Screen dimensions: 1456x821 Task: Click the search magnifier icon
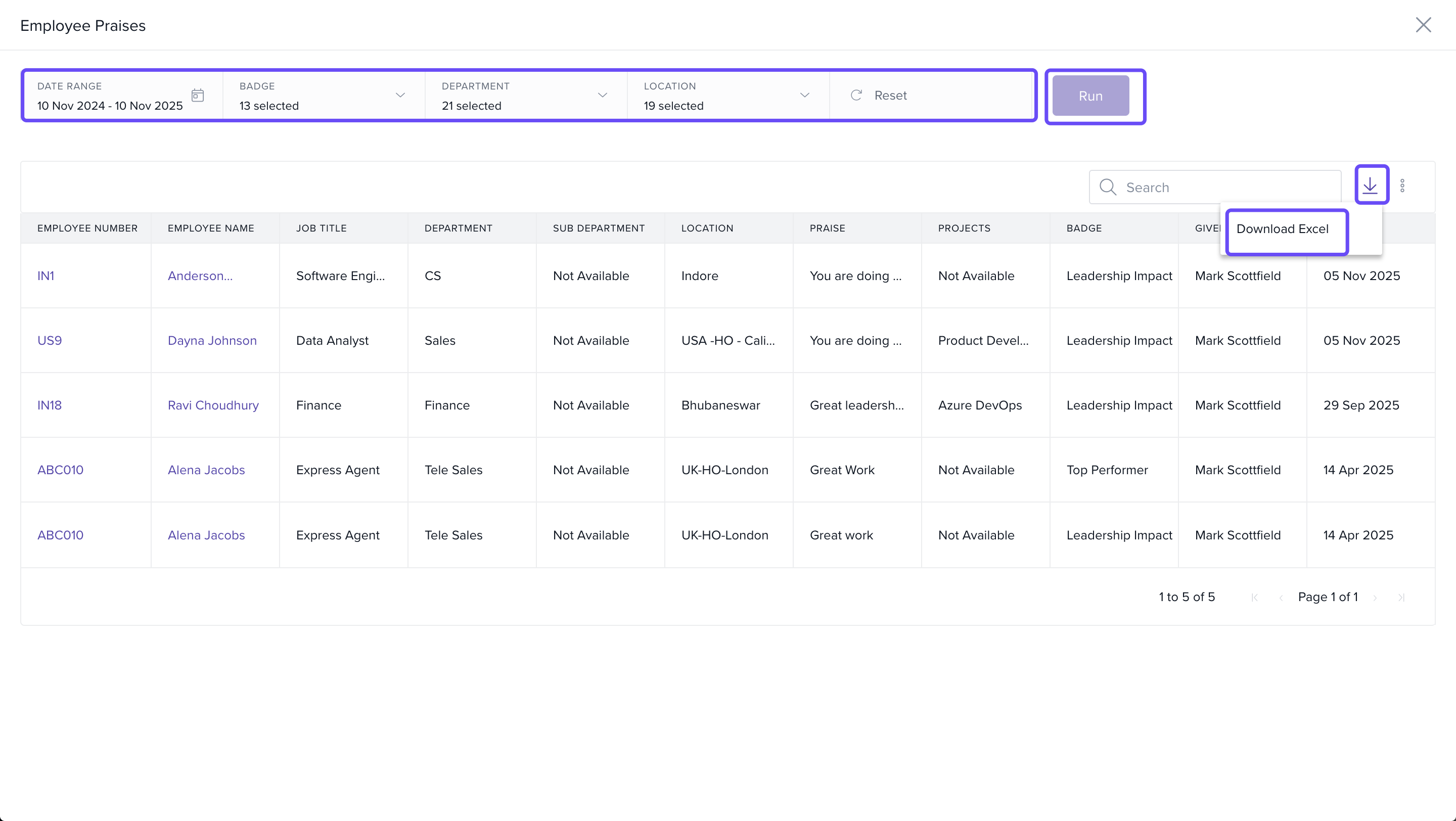coord(1108,187)
